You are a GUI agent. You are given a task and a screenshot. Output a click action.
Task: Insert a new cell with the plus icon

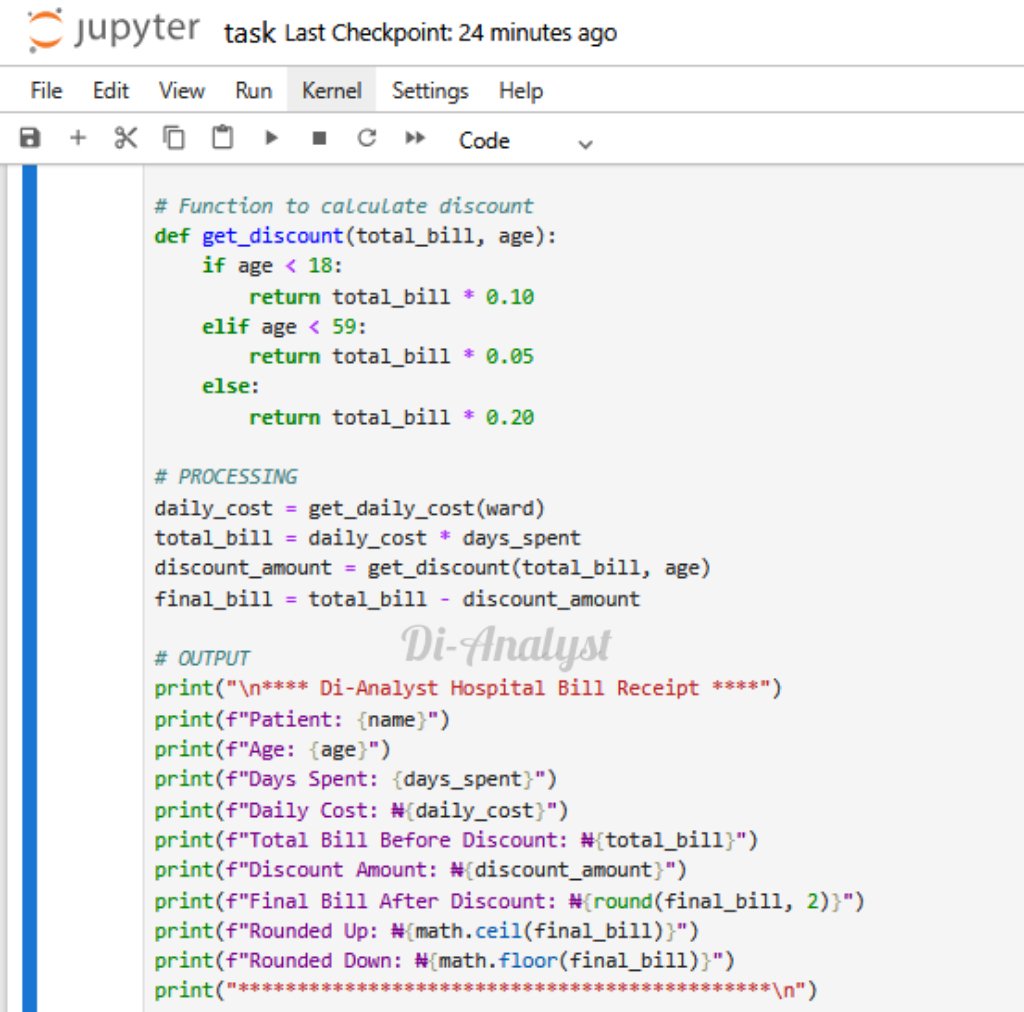[78, 138]
